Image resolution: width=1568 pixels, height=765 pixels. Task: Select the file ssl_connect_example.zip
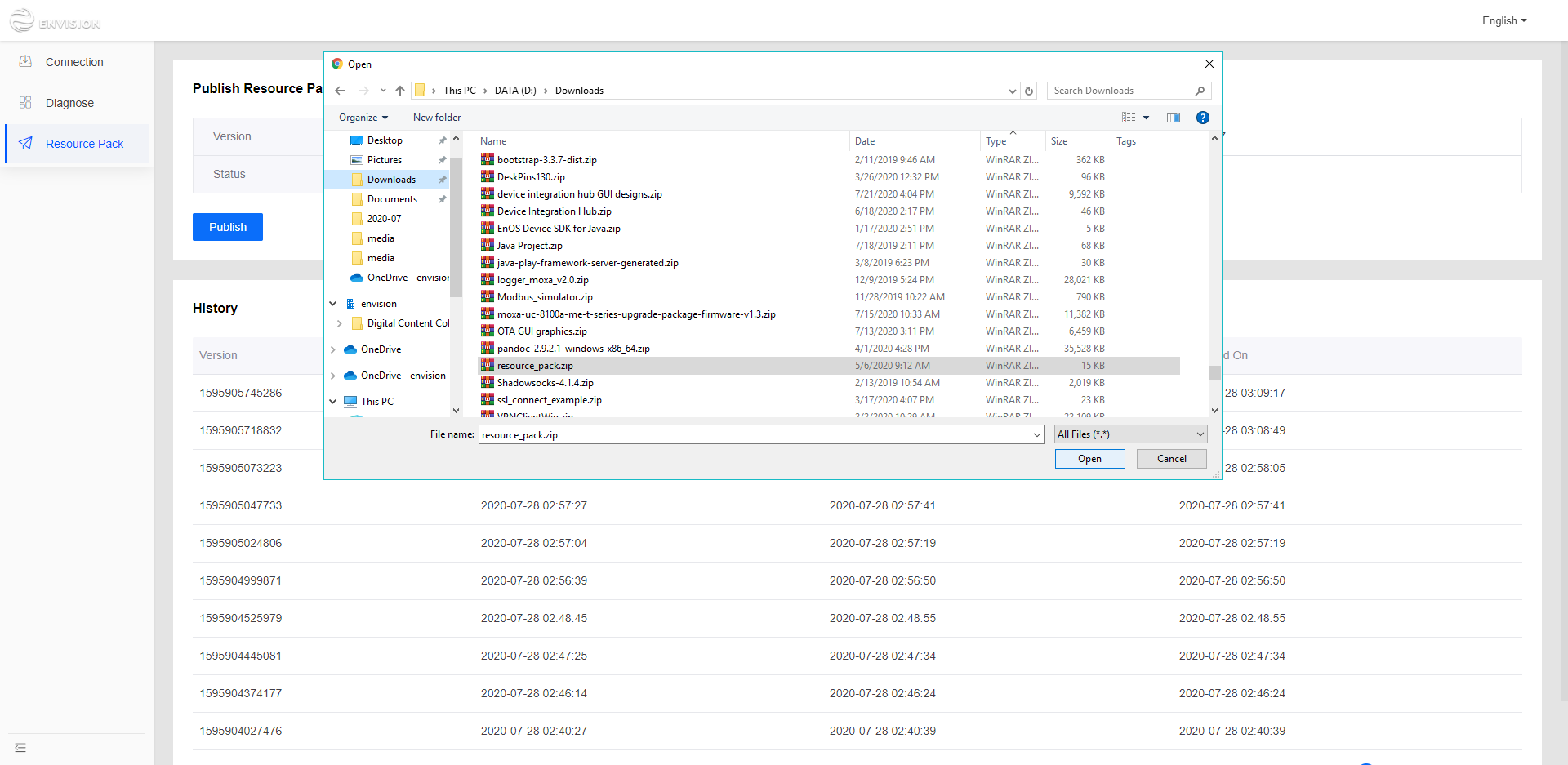550,400
